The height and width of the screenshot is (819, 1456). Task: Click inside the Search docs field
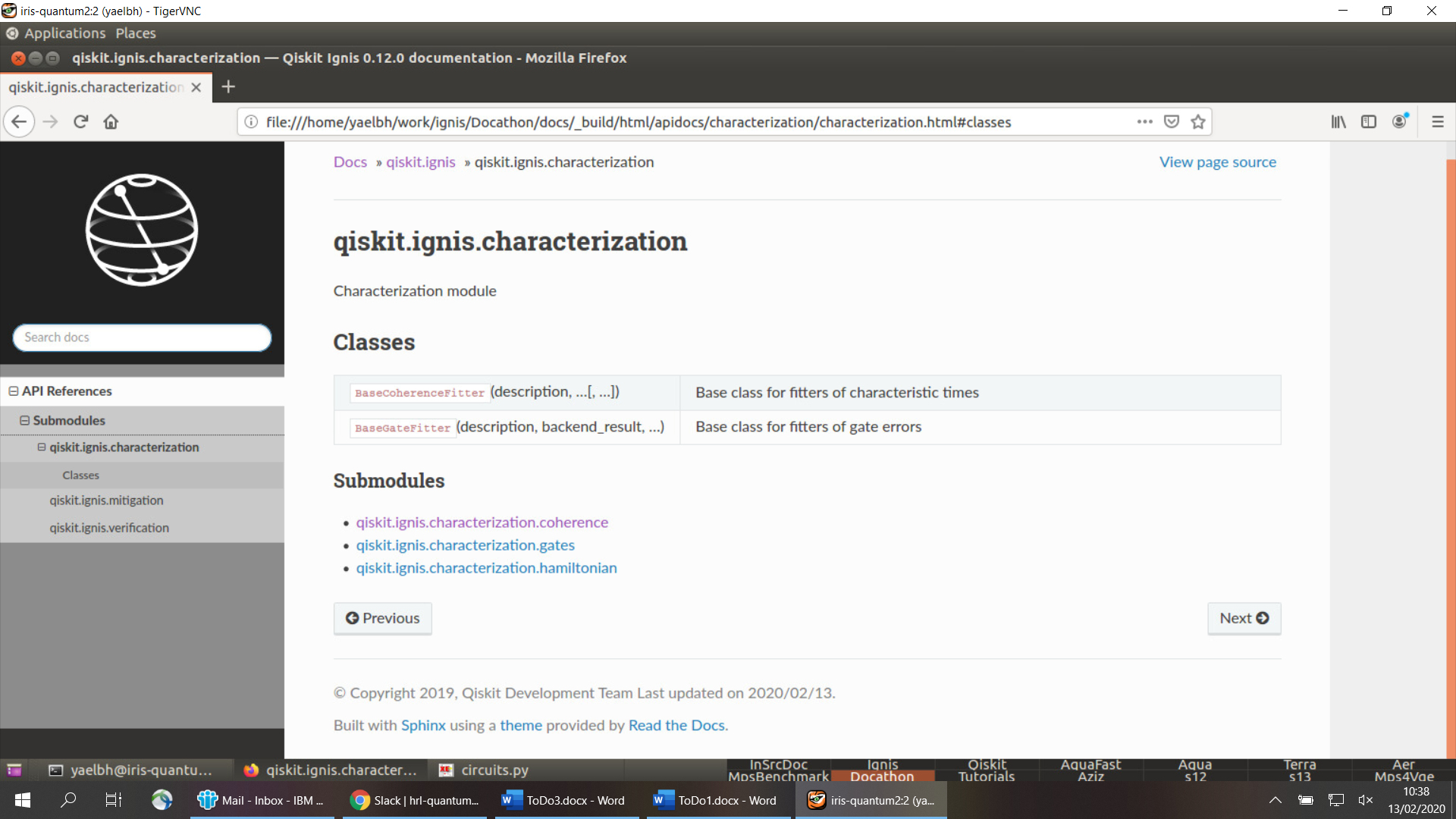click(x=141, y=337)
